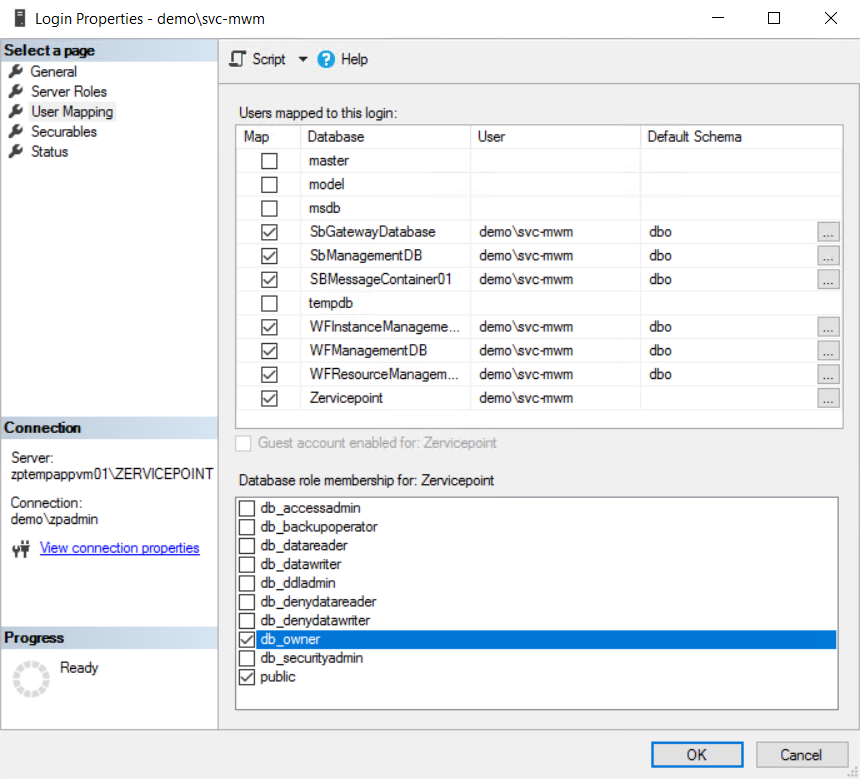Open the View connection properties link
Viewport: 860px width, 779px height.
119,548
